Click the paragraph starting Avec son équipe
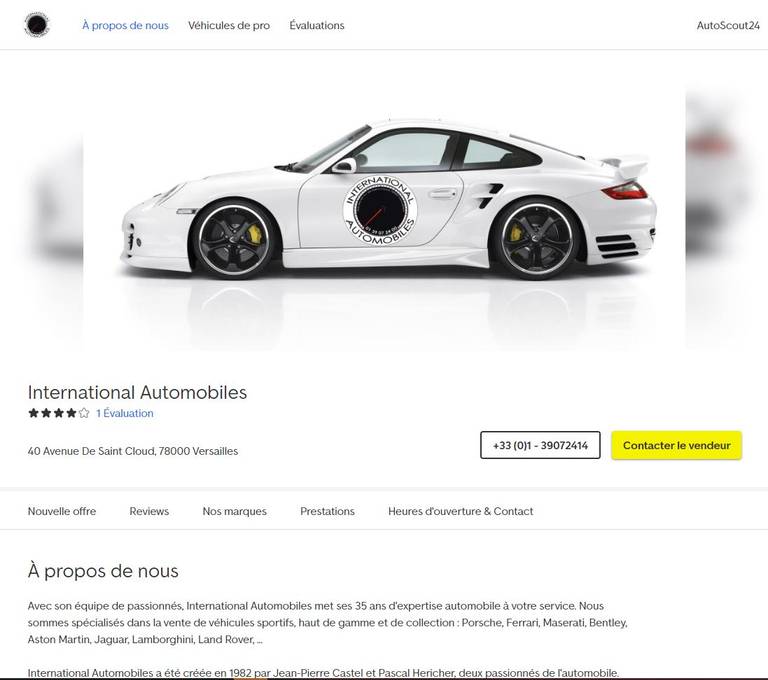The height and width of the screenshot is (680, 768). click(x=328, y=622)
